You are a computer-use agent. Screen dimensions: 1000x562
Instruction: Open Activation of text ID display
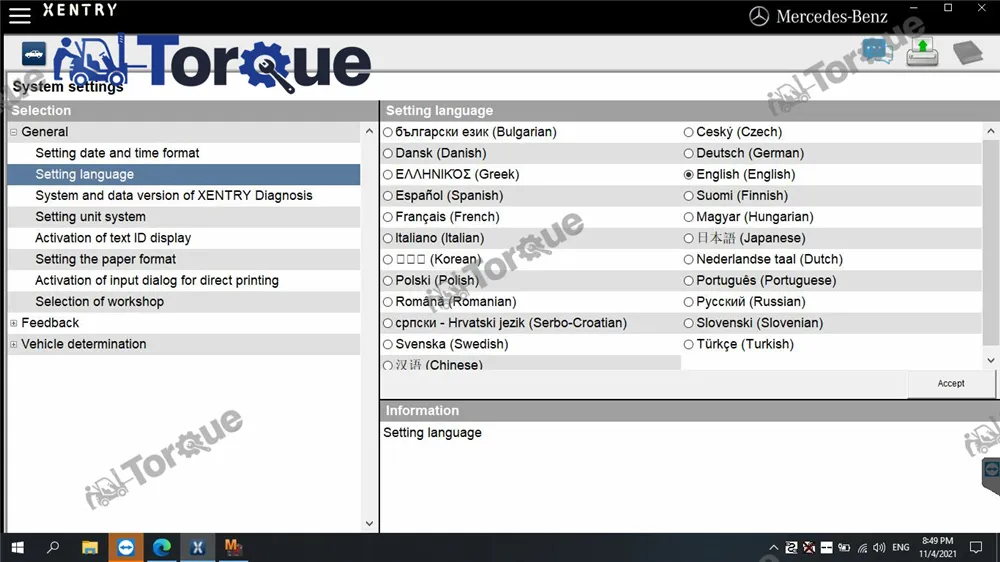(184, 238)
